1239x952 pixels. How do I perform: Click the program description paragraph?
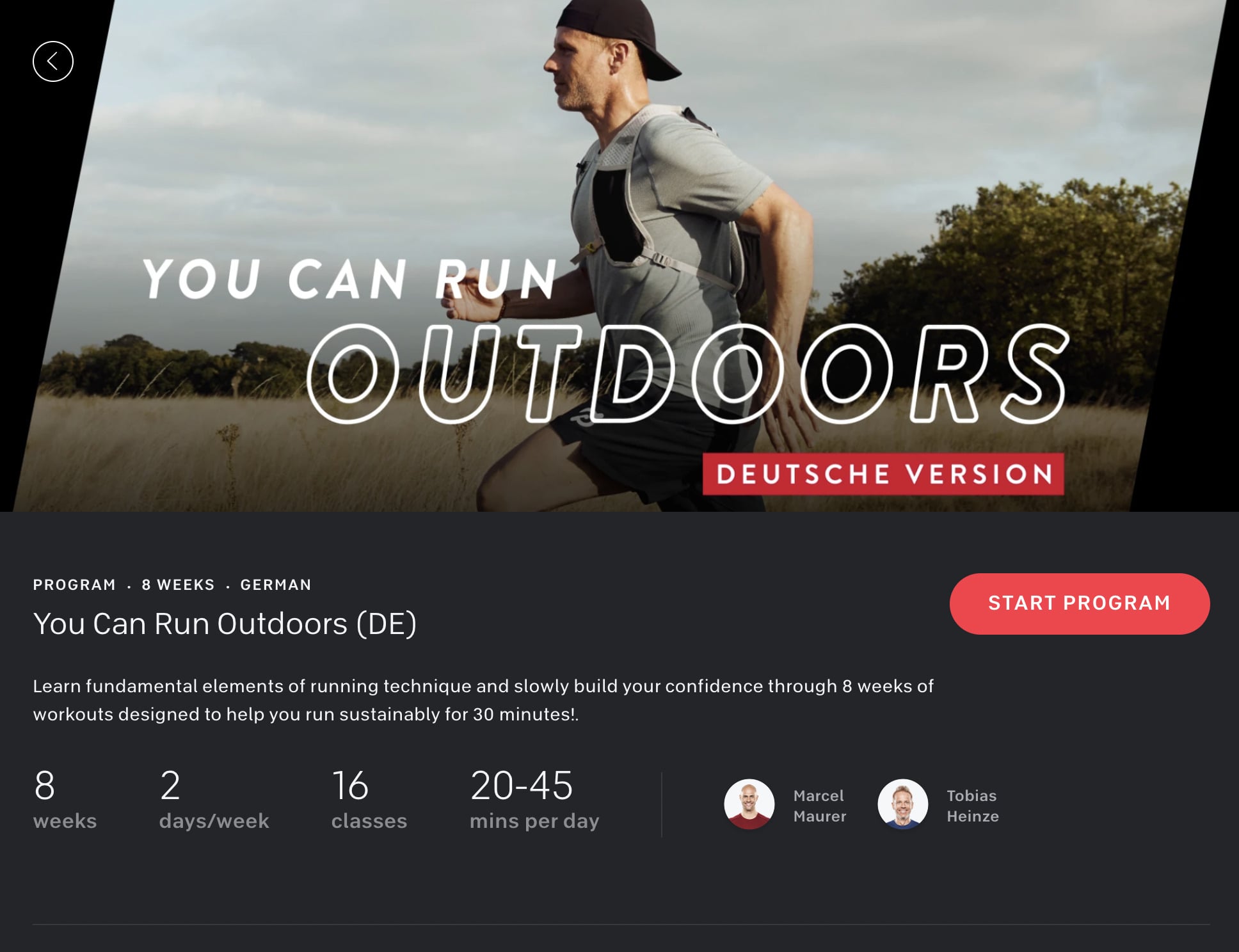click(483, 700)
